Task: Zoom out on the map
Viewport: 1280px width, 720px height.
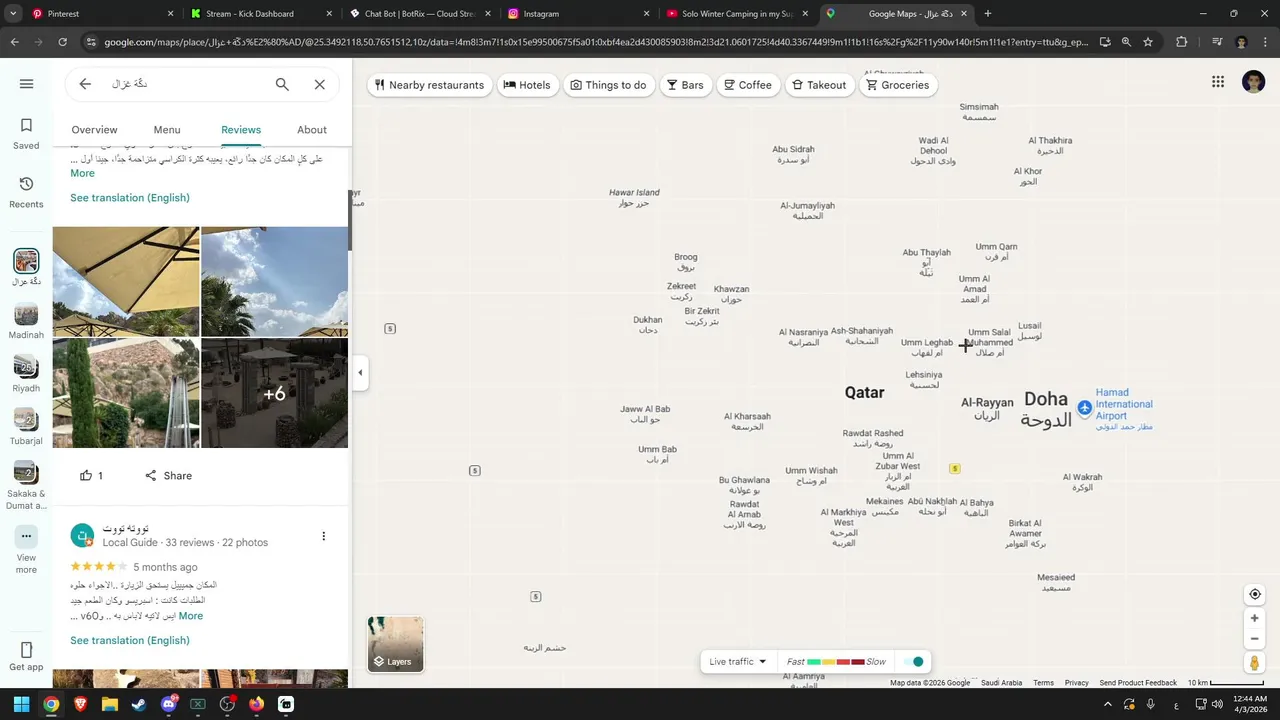Action: 1255,639
